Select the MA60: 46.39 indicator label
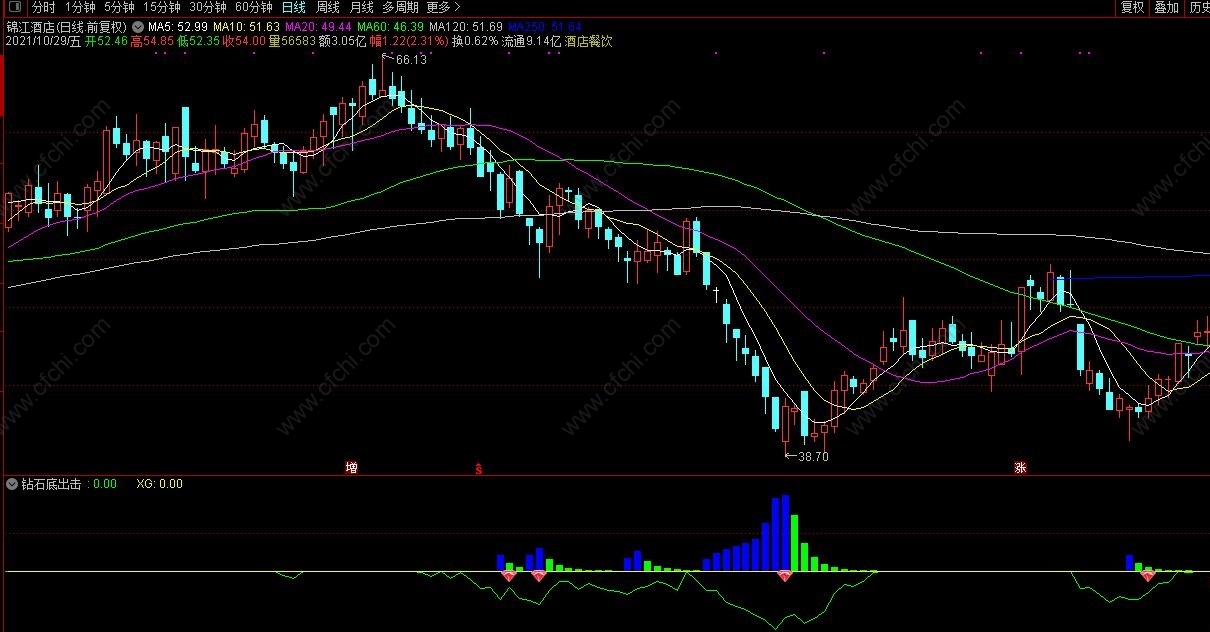The image size is (1210, 632). (390, 26)
